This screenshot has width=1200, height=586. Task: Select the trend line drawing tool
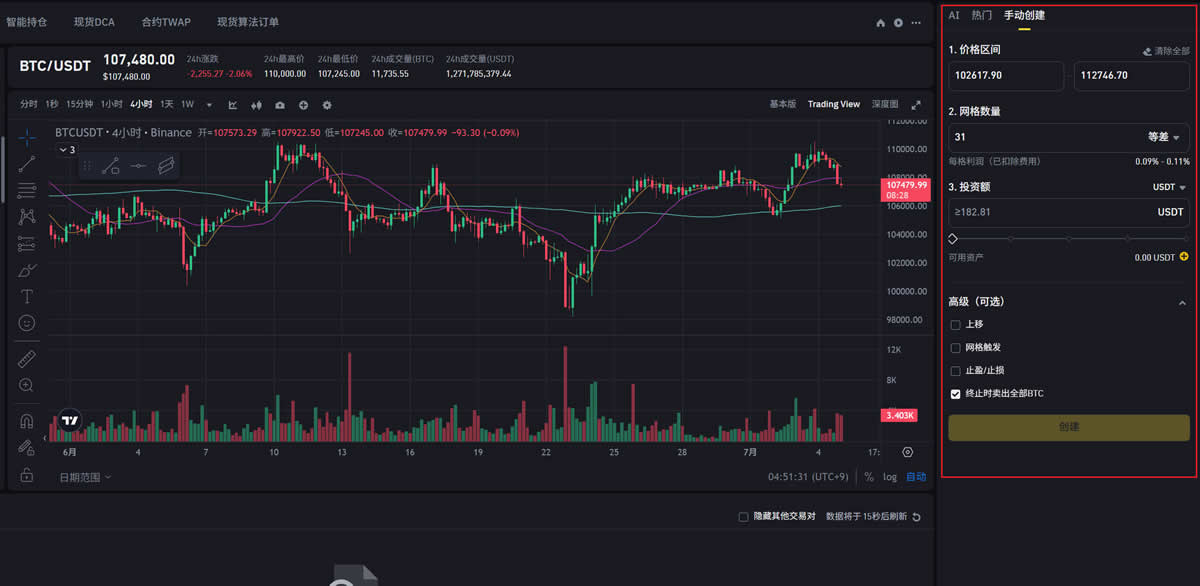point(27,162)
